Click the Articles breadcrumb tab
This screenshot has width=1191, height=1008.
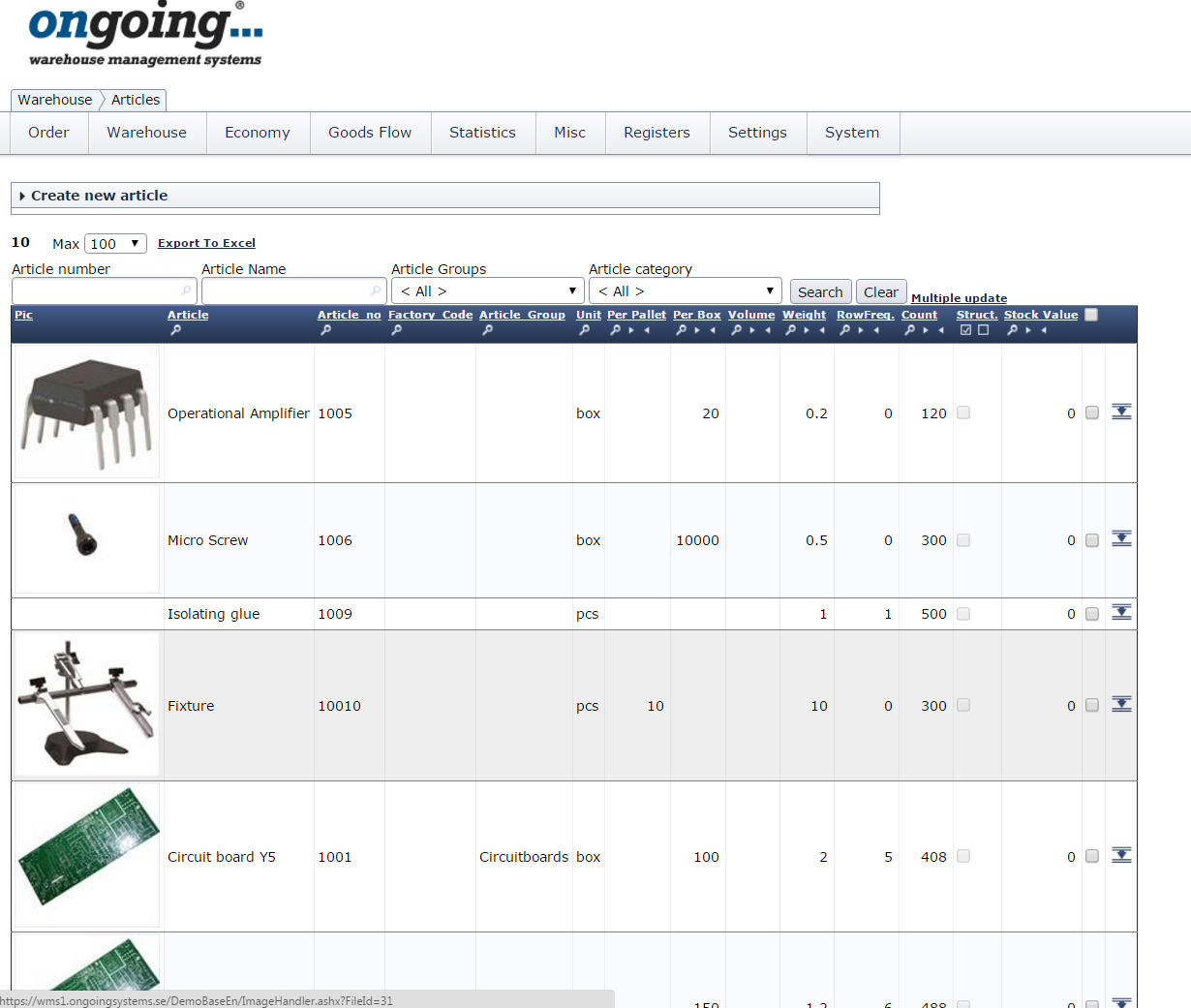(x=136, y=100)
